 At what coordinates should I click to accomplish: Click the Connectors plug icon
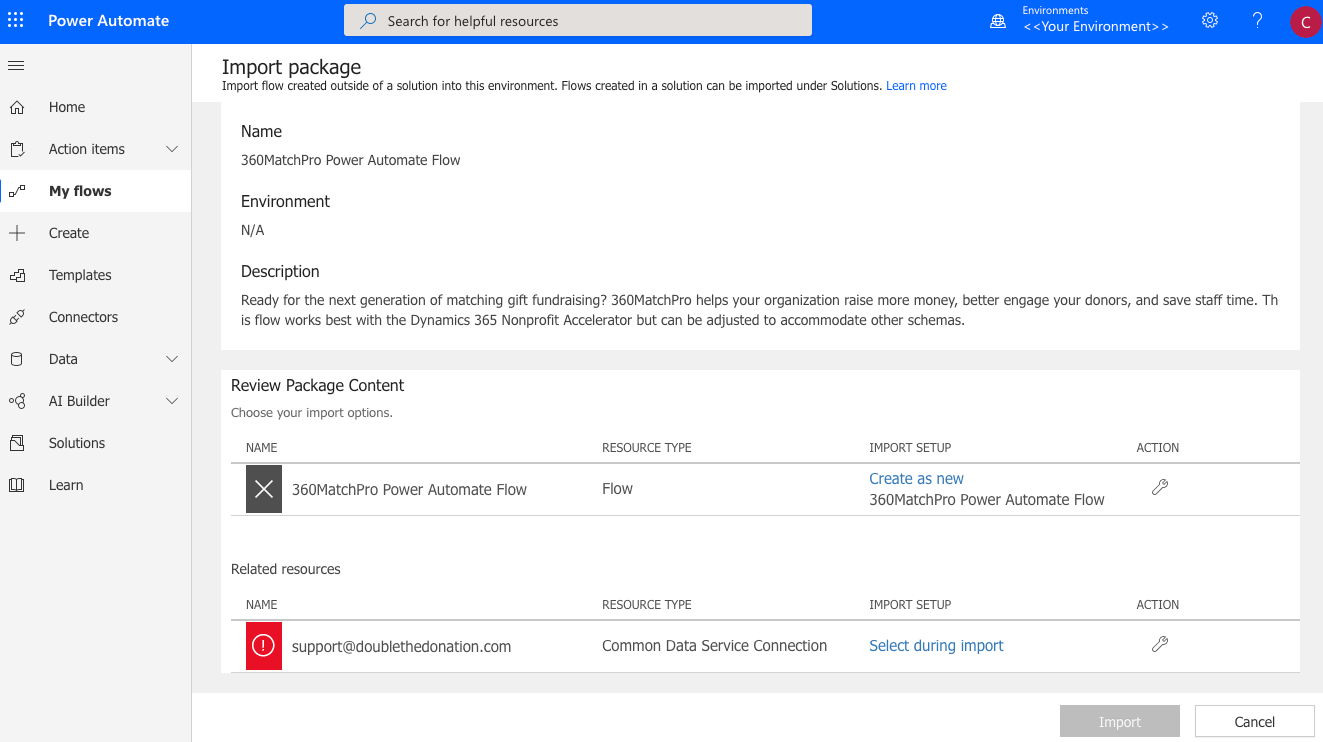click(x=16, y=317)
